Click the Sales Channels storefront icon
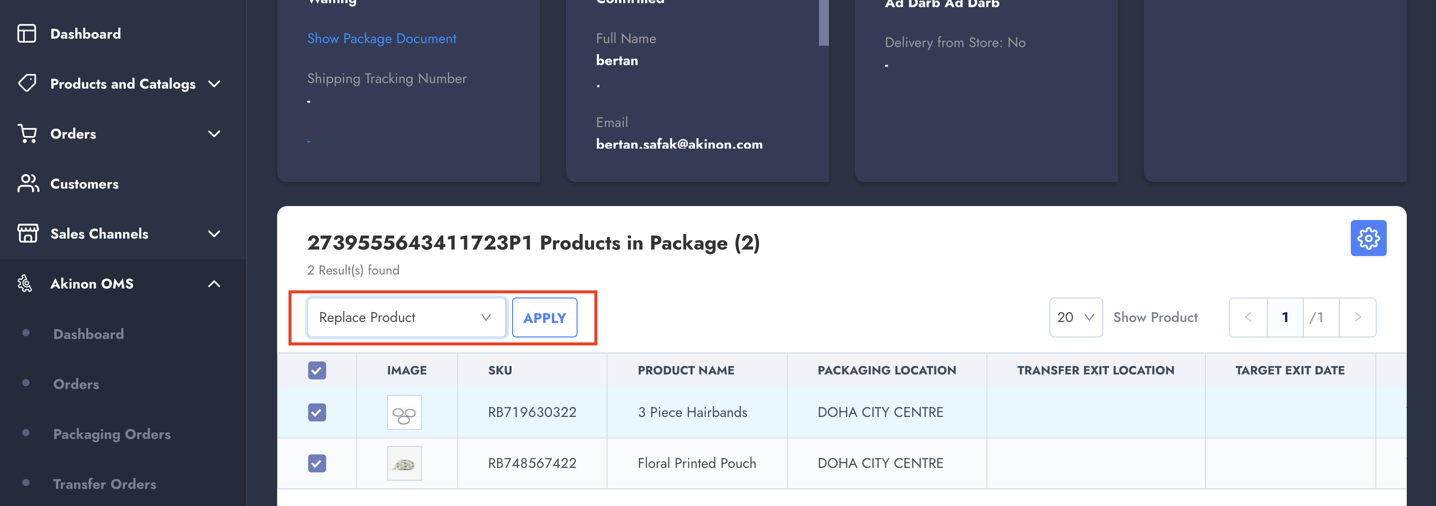1436x506 pixels. [27, 234]
